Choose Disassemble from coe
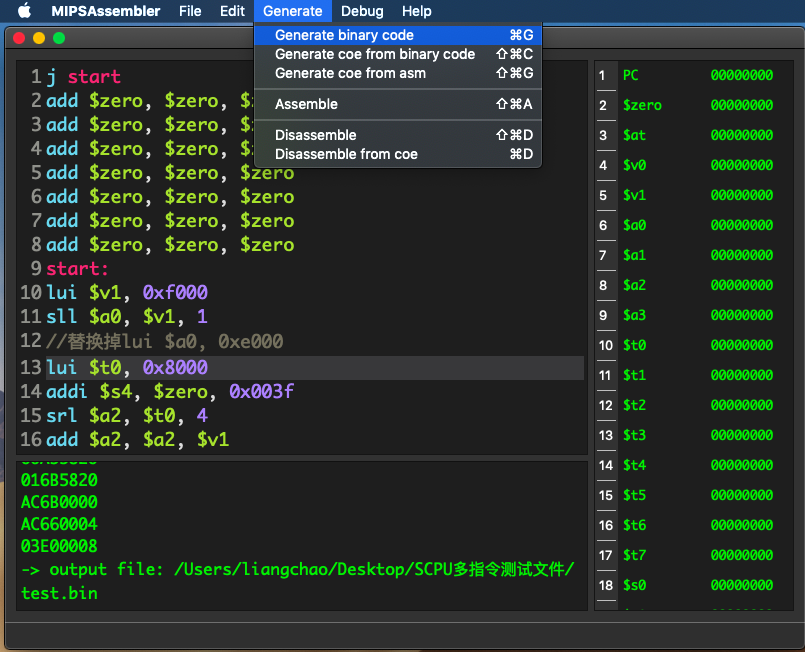This screenshot has height=652, width=805. [398, 154]
